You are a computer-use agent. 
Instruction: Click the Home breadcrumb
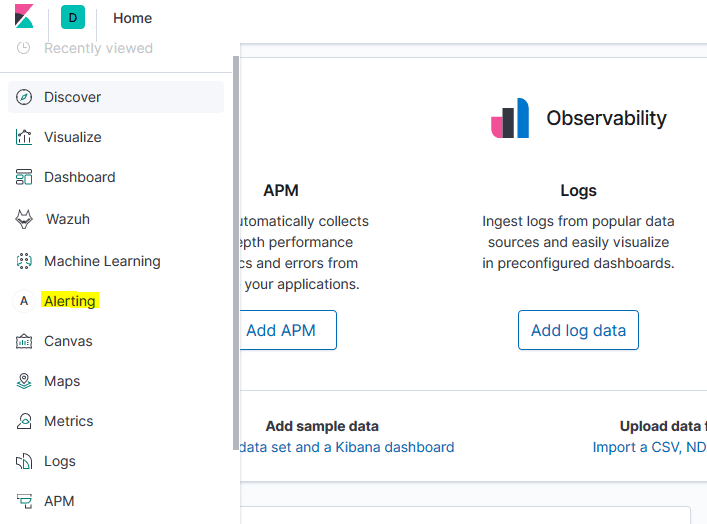tap(133, 18)
